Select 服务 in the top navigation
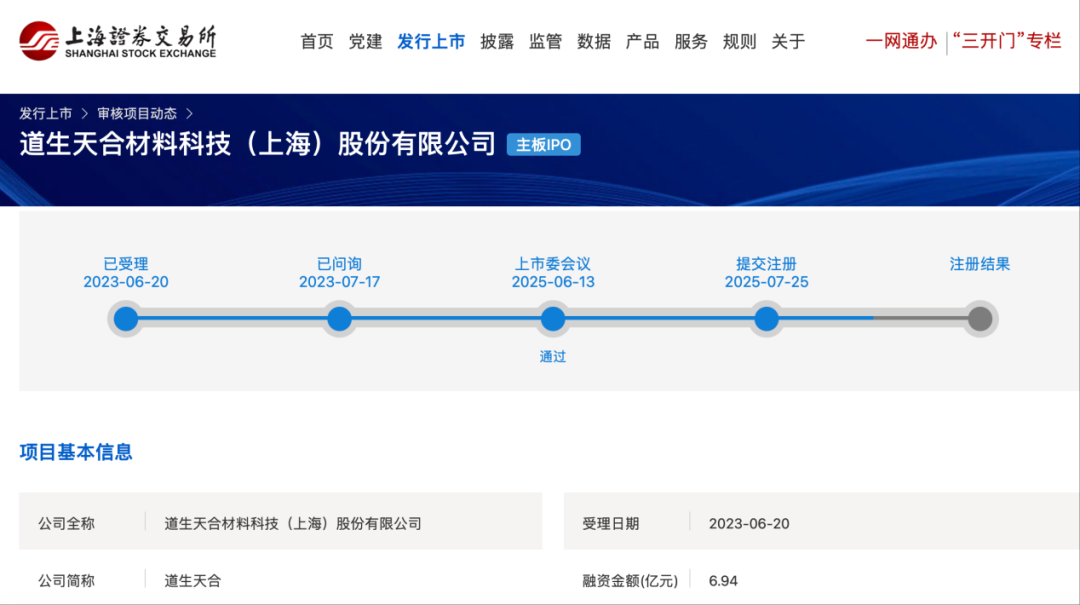Screen dimensions: 1080x605 (x=691, y=41)
